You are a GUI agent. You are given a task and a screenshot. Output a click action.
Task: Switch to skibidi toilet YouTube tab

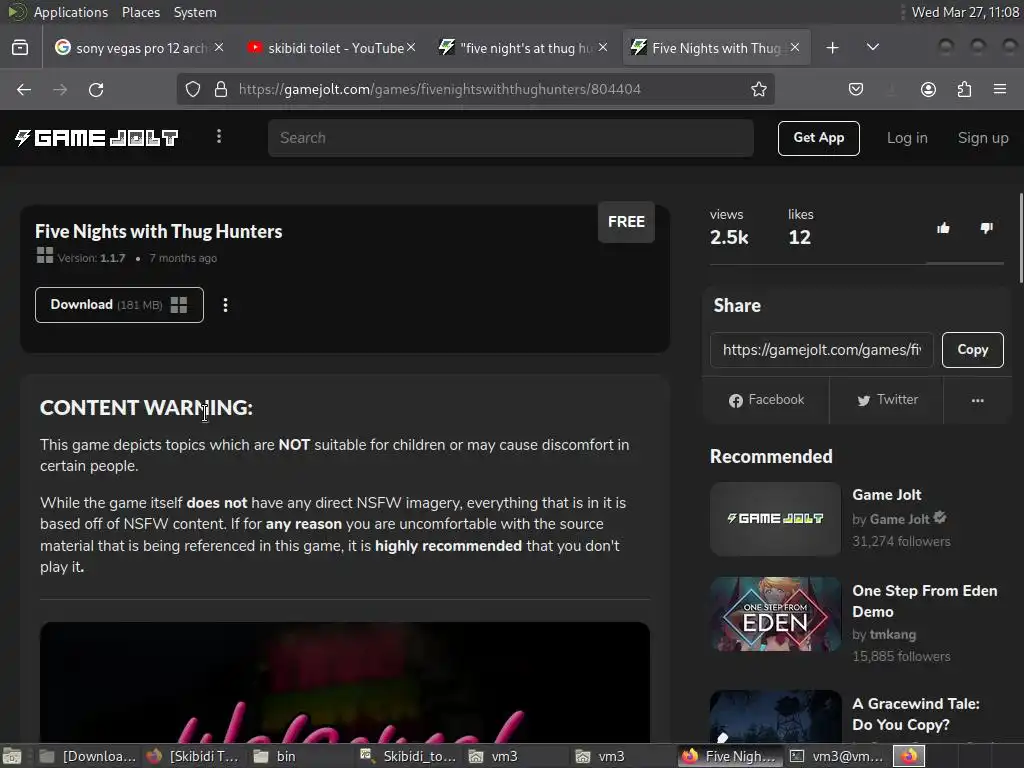(330, 48)
